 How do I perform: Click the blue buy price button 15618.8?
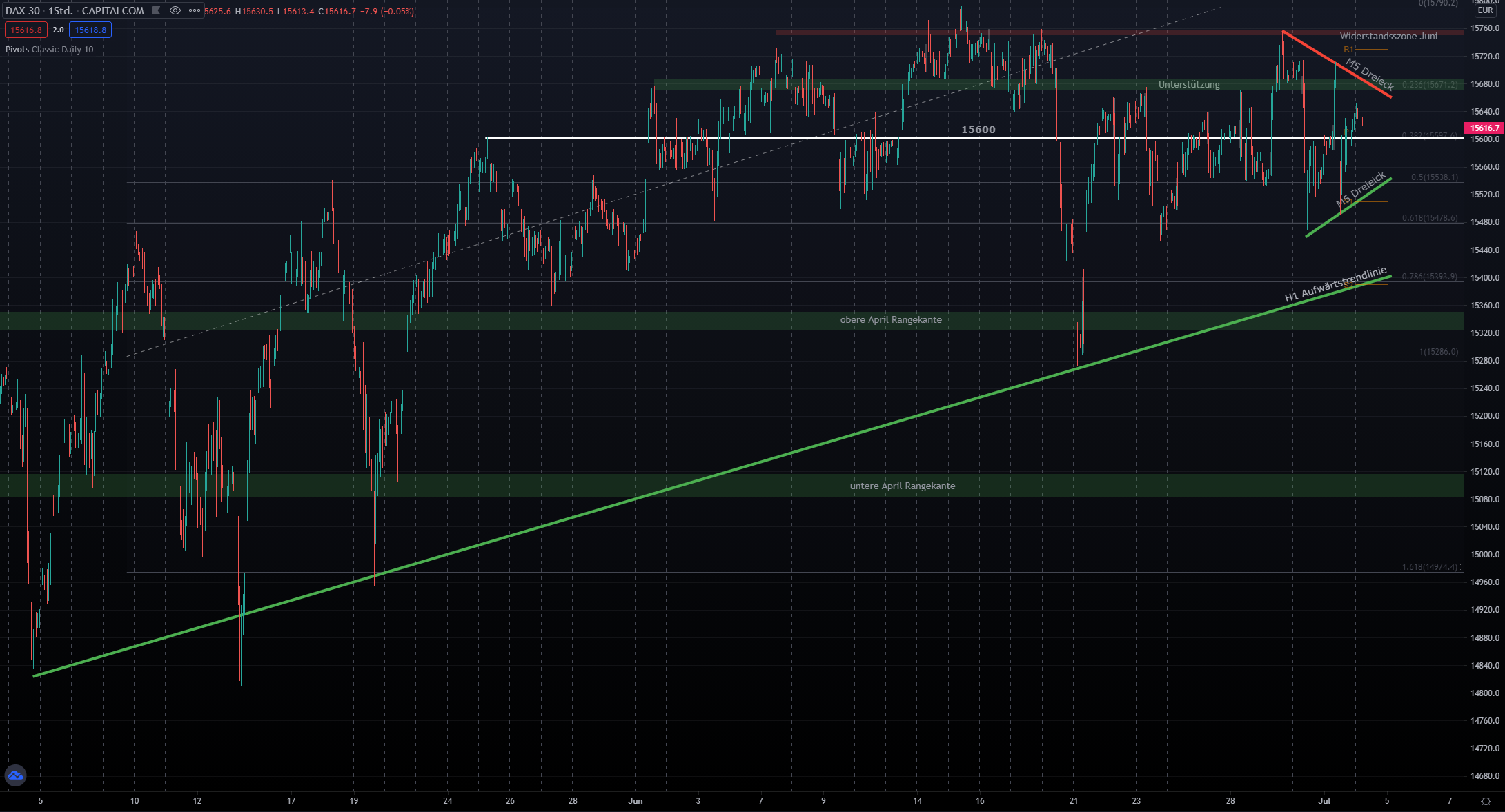[x=90, y=30]
